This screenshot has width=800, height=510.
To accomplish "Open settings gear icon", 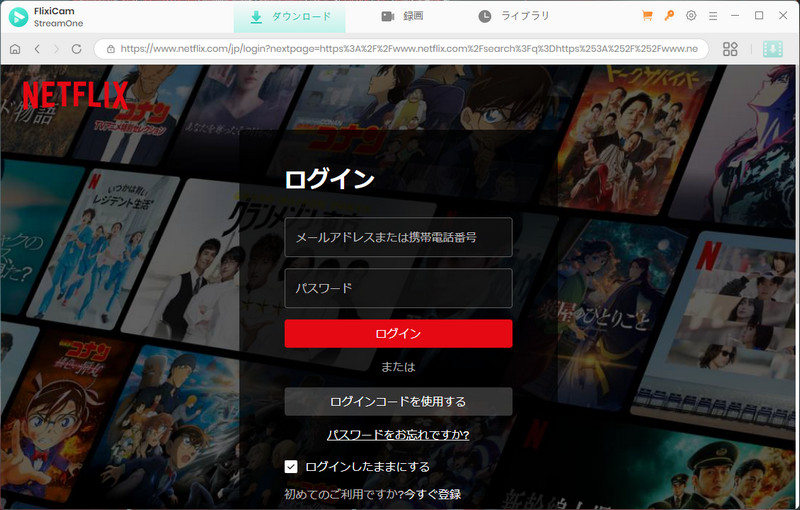I will tap(691, 16).
